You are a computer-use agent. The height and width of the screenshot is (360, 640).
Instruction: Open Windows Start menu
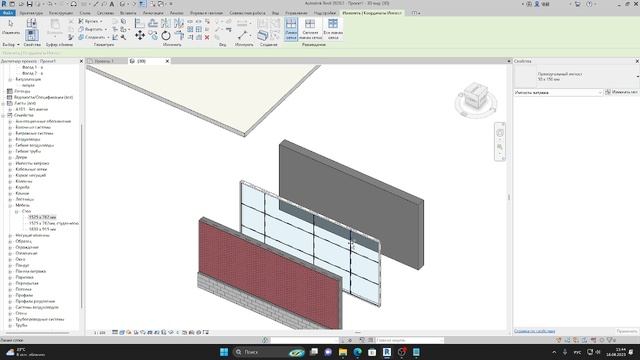coord(224,352)
